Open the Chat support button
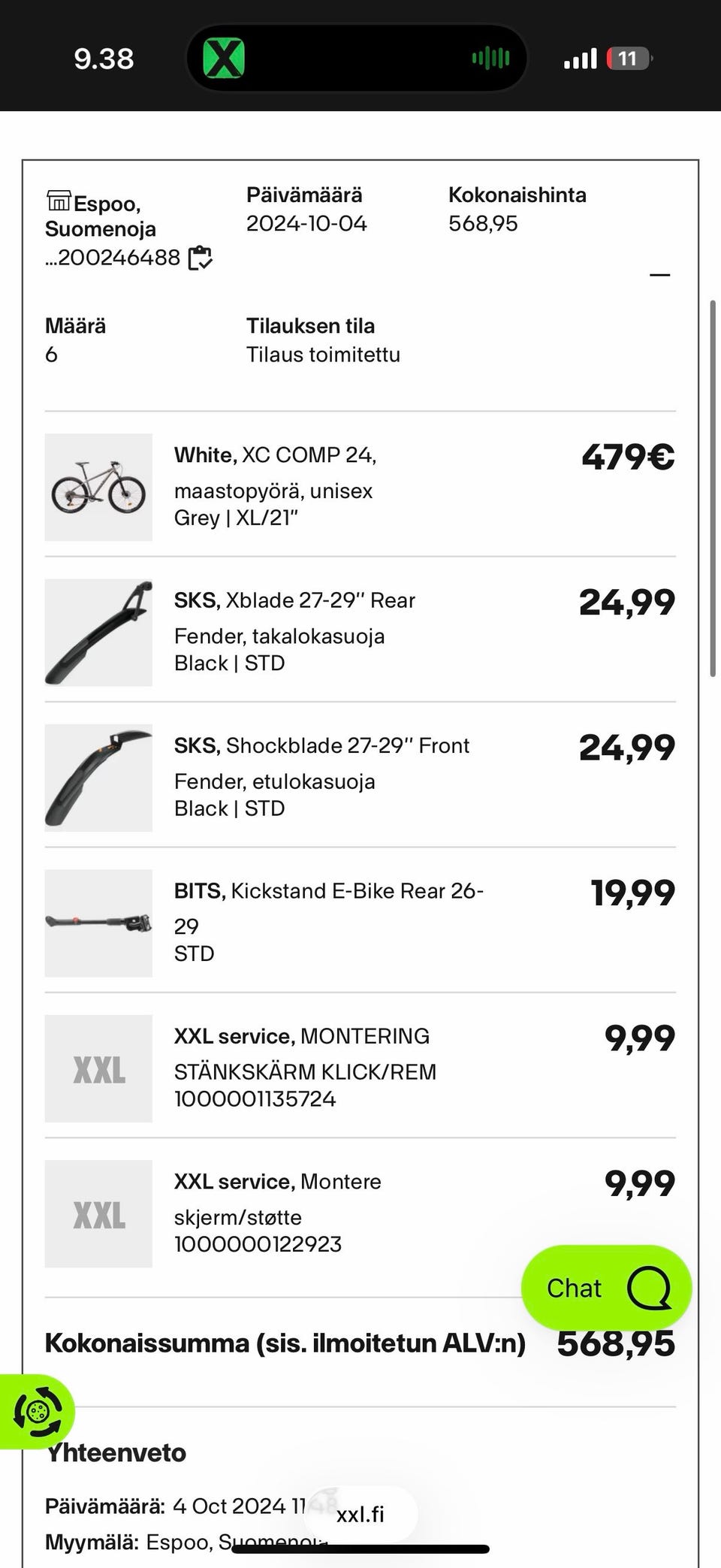Screen dimensions: 721x1568 [606, 1288]
